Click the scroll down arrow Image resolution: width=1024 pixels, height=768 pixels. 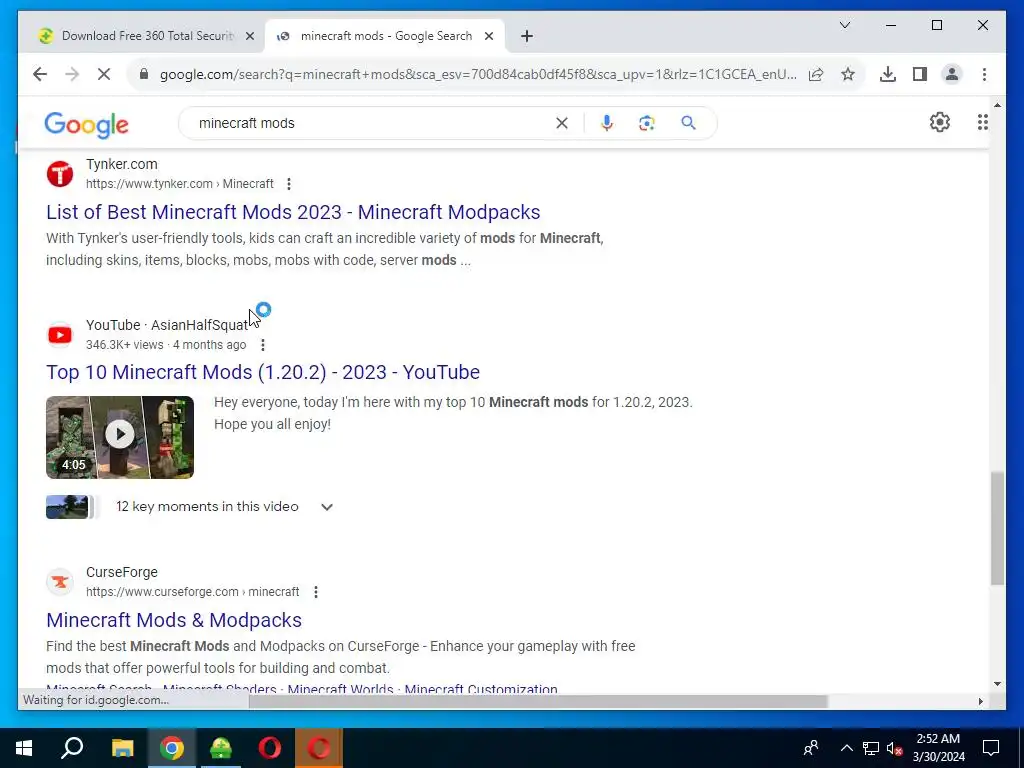point(997,684)
